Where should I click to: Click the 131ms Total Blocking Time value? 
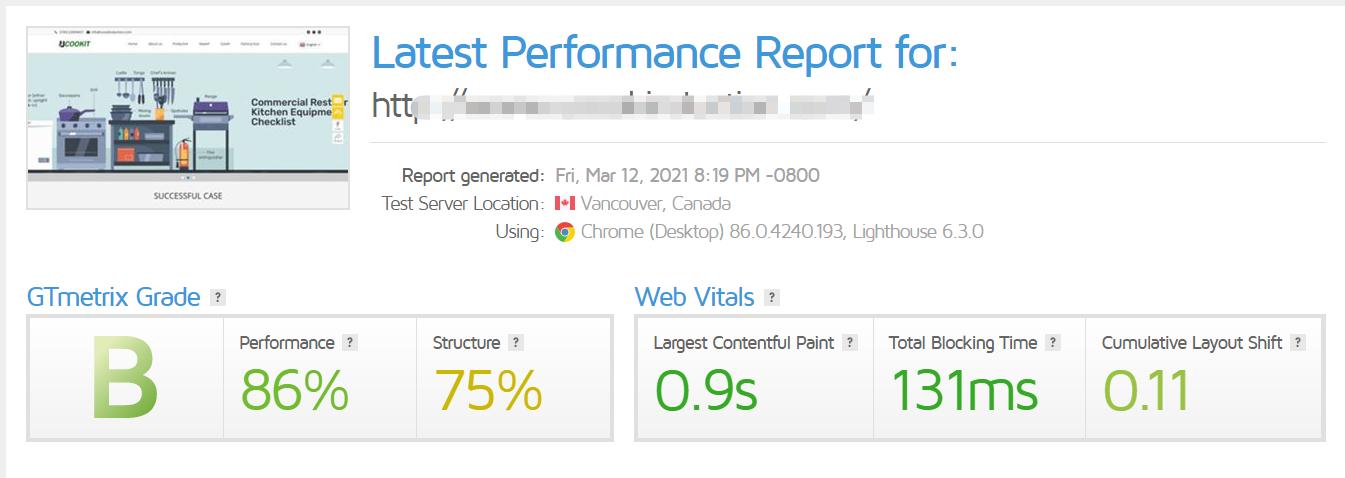click(964, 390)
